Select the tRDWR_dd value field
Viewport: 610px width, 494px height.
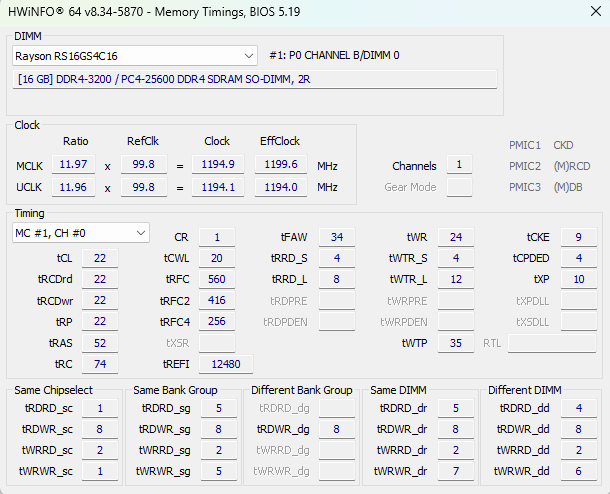(x=579, y=429)
